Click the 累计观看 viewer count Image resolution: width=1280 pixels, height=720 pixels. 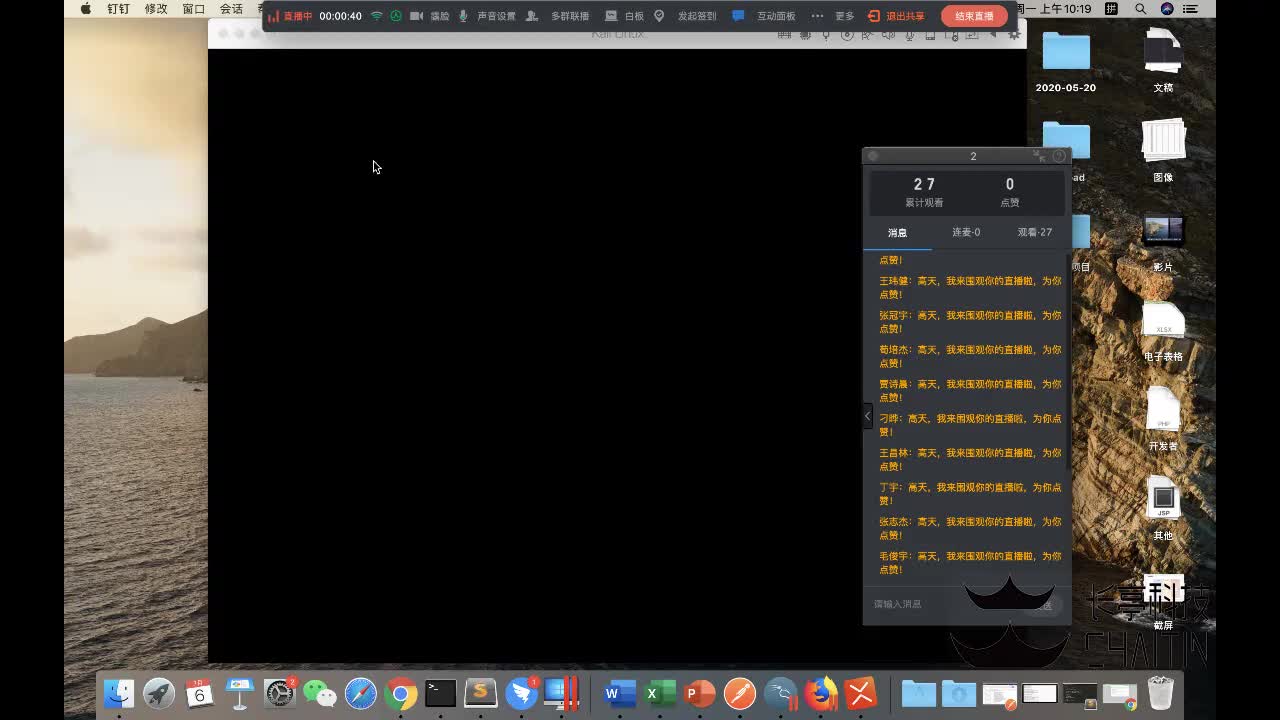pyautogui.click(x=924, y=192)
